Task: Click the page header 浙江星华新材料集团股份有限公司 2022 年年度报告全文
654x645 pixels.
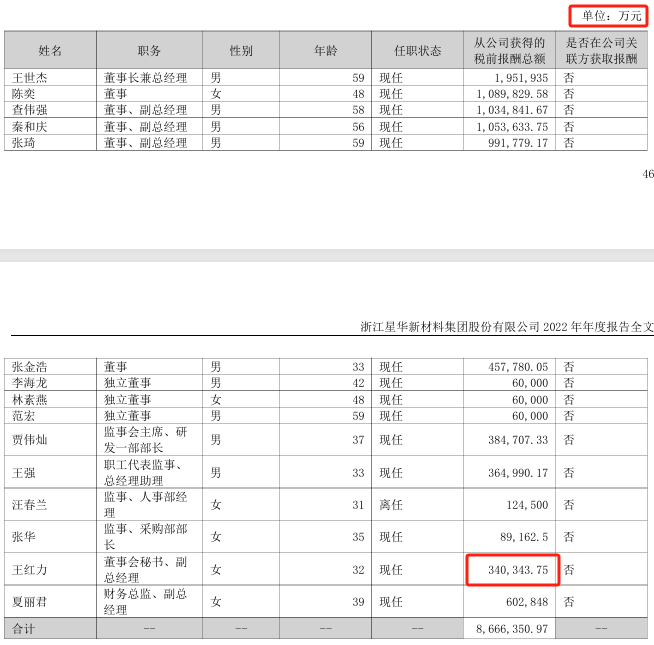Action: pyautogui.click(x=507, y=327)
